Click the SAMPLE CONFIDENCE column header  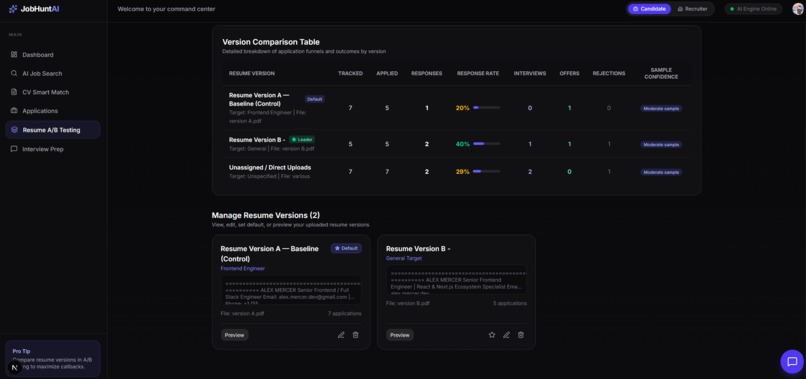[661, 74]
